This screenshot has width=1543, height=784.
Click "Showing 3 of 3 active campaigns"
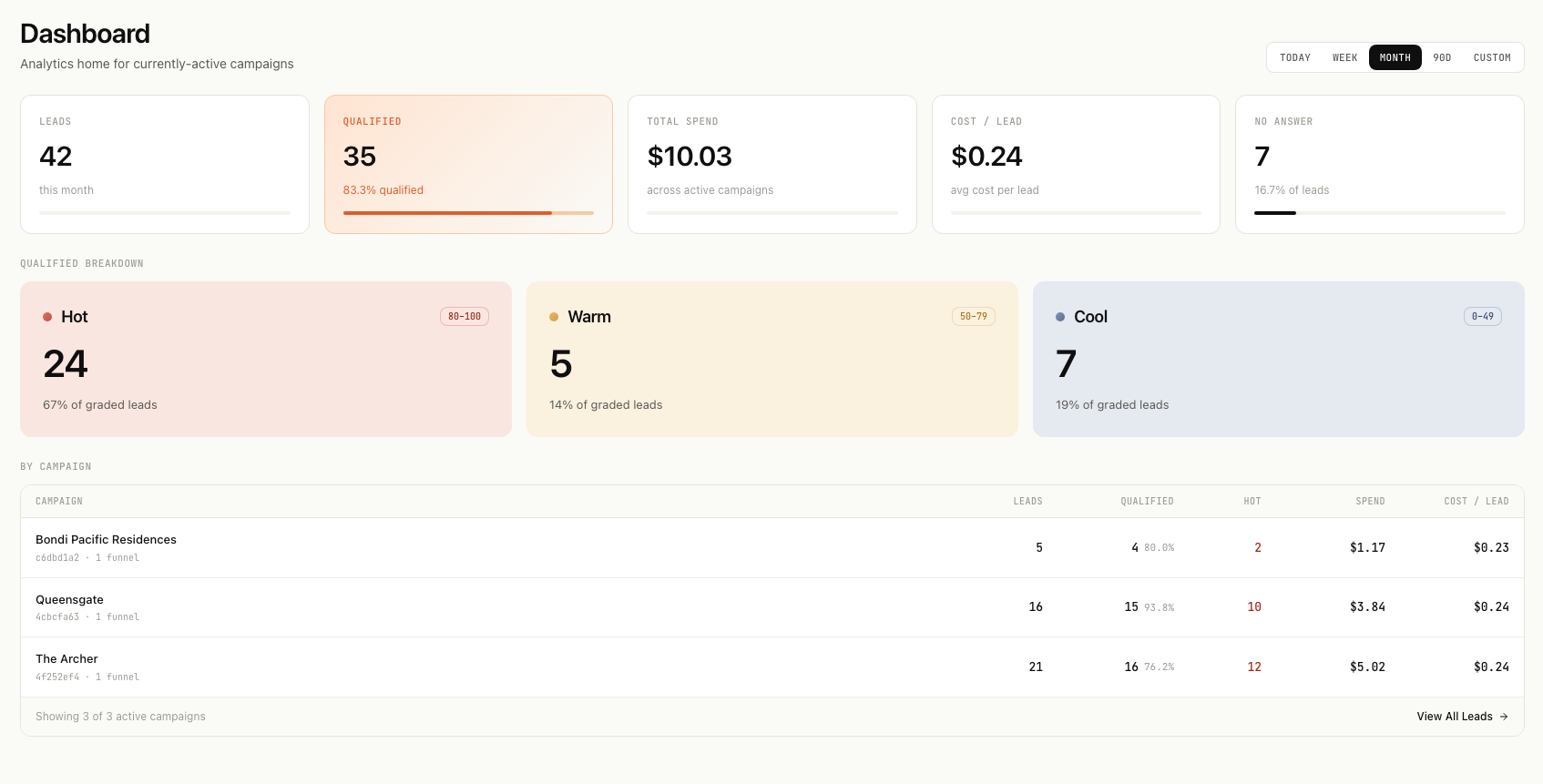[120, 717]
